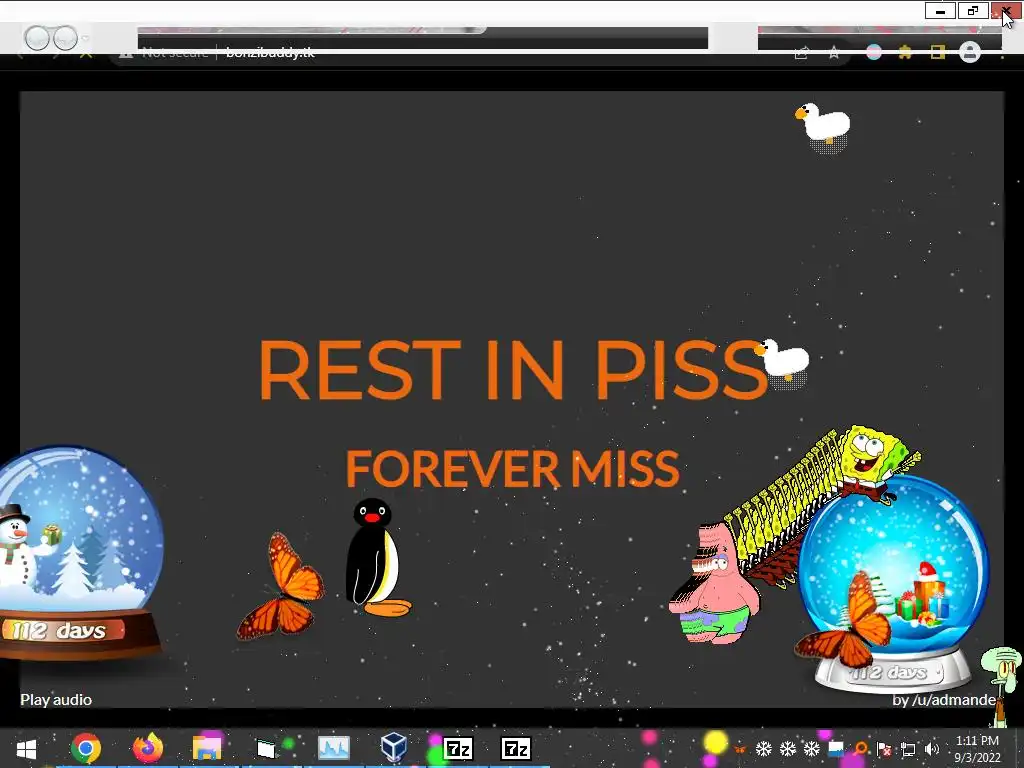Click the share this page icon
1024x768 pixels.
[x=801, y=53]
